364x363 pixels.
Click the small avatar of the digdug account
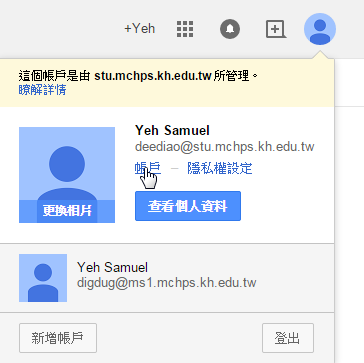(x=43, y=278)
